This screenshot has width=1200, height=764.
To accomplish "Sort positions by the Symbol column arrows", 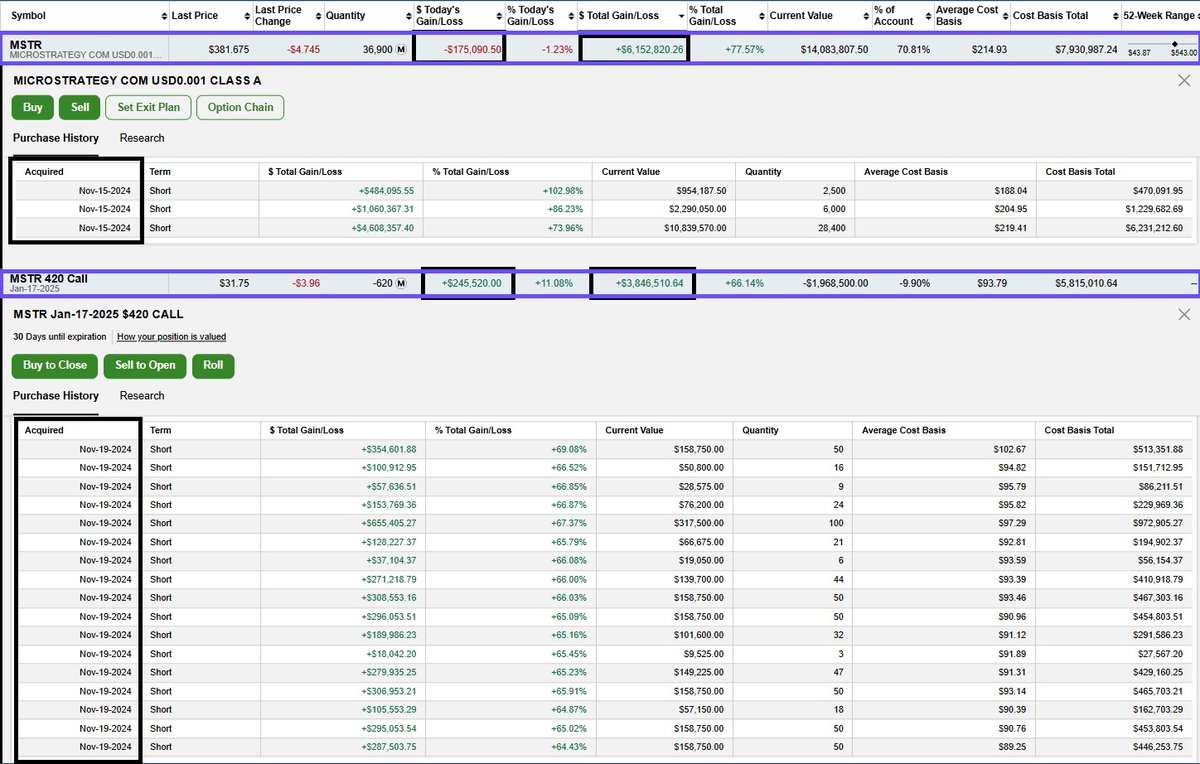I will click(162, 15).
